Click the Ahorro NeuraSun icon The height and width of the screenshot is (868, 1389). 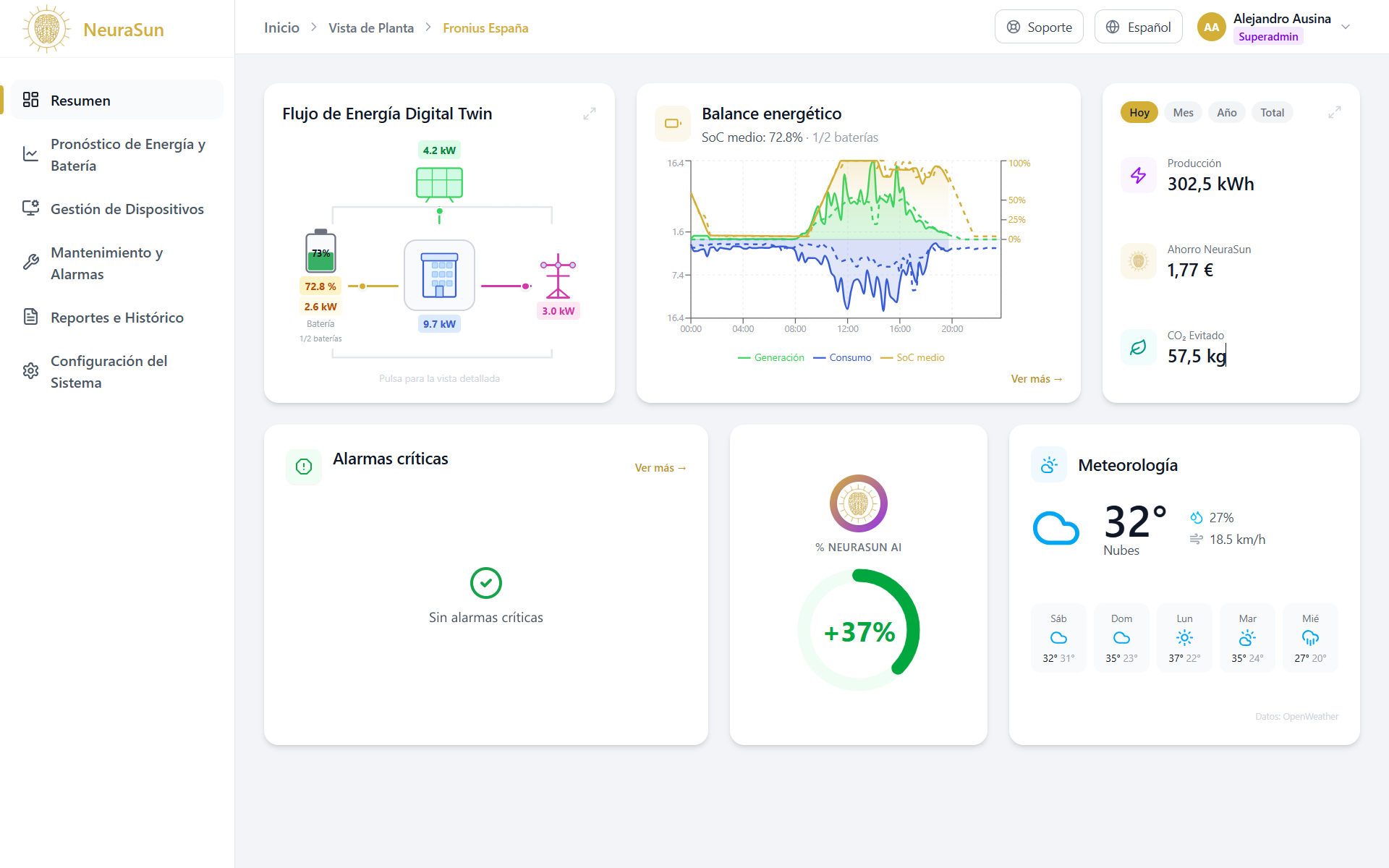(1138, 261)
